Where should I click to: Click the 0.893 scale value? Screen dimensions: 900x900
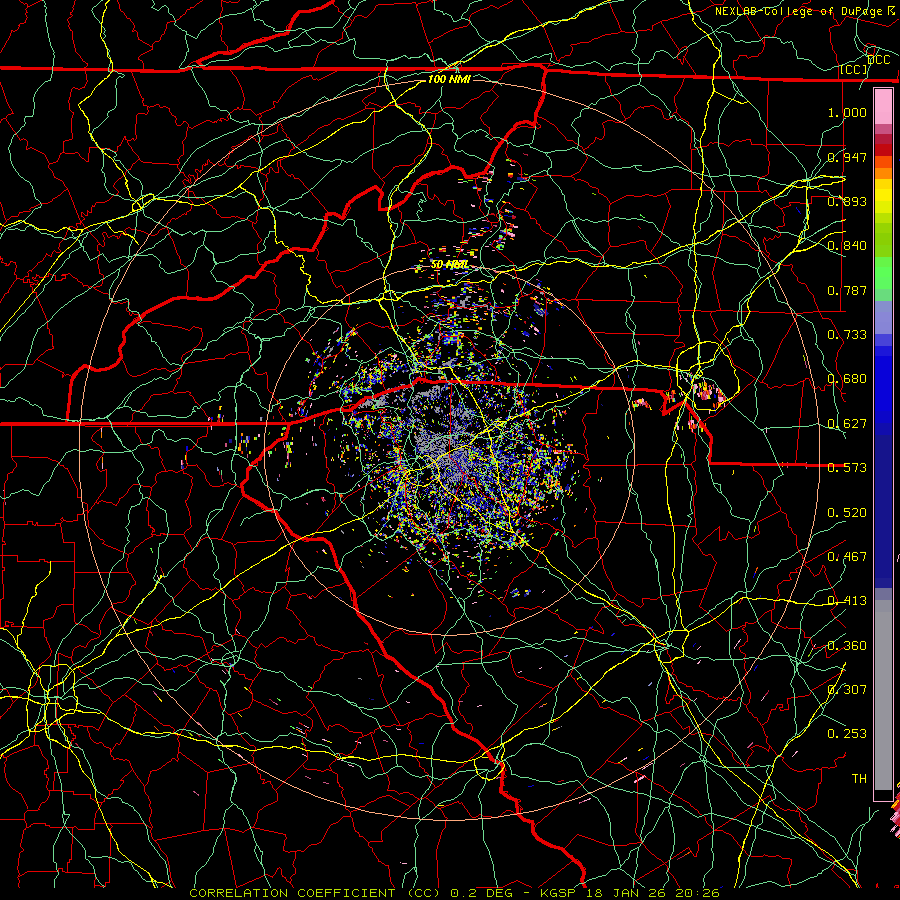[847, 201]
